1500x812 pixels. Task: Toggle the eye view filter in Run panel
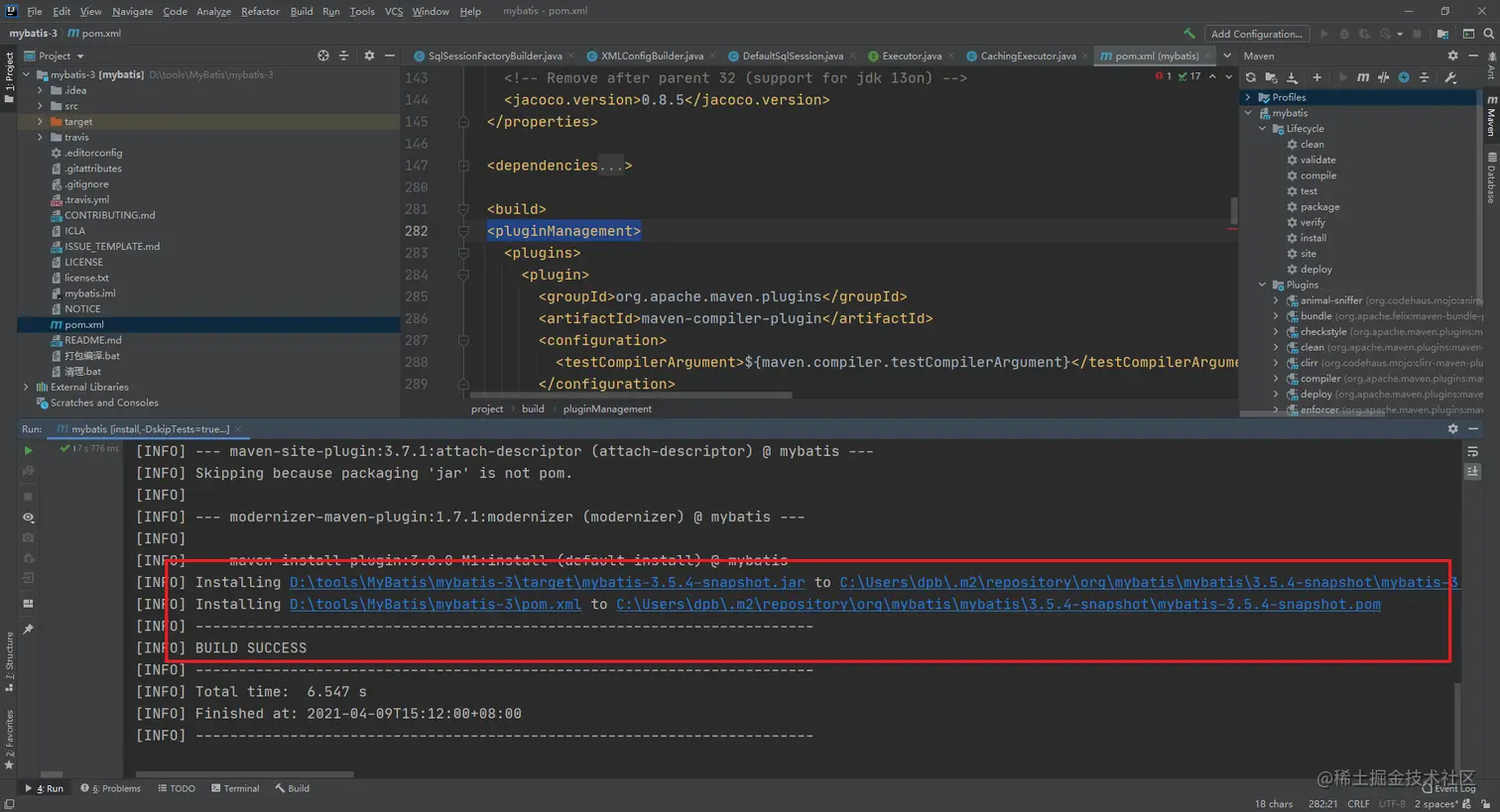click(x=28, y=518)
